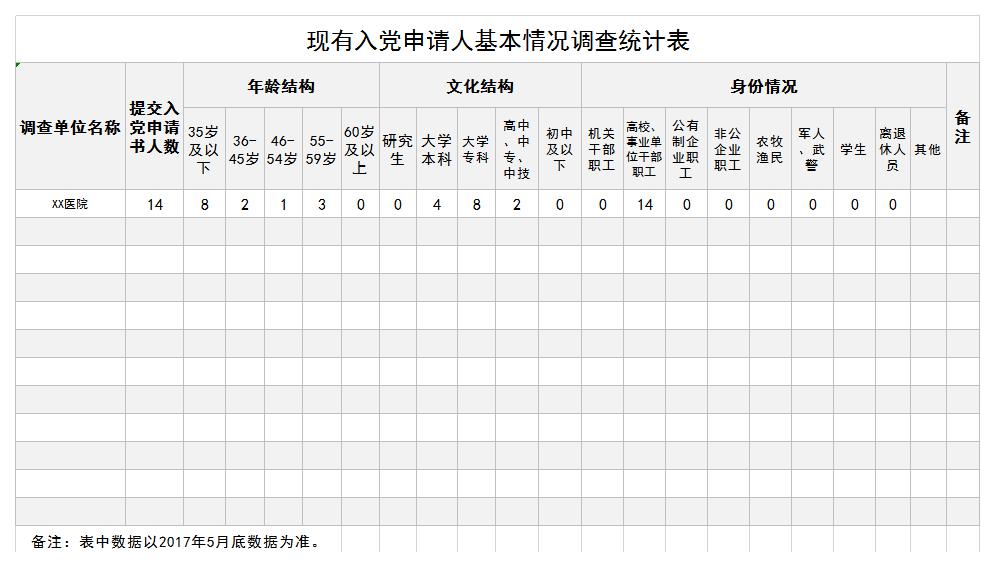Click the 60岁及以上 column header
The width and height of the screenshot is (995, 567).
click(360, 149)
